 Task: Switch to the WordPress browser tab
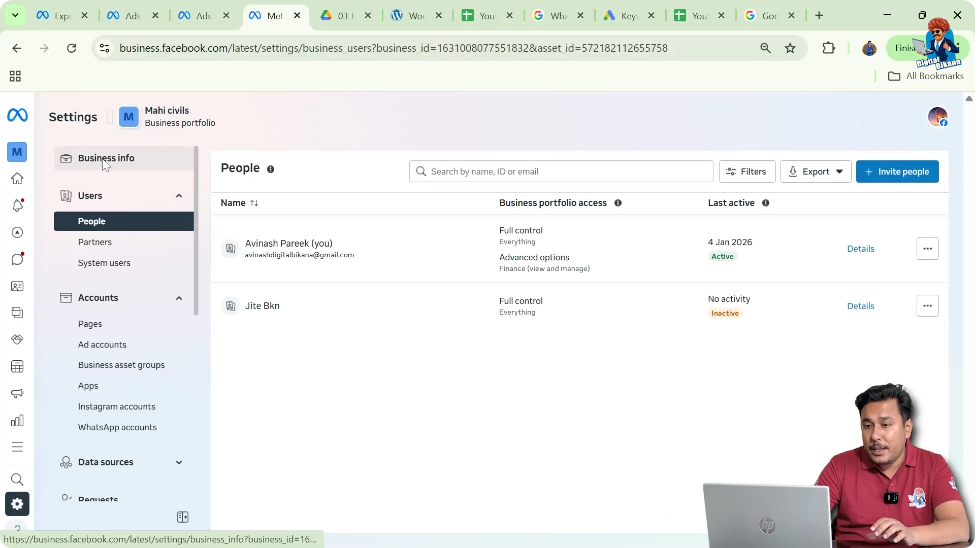click(417, 16)
